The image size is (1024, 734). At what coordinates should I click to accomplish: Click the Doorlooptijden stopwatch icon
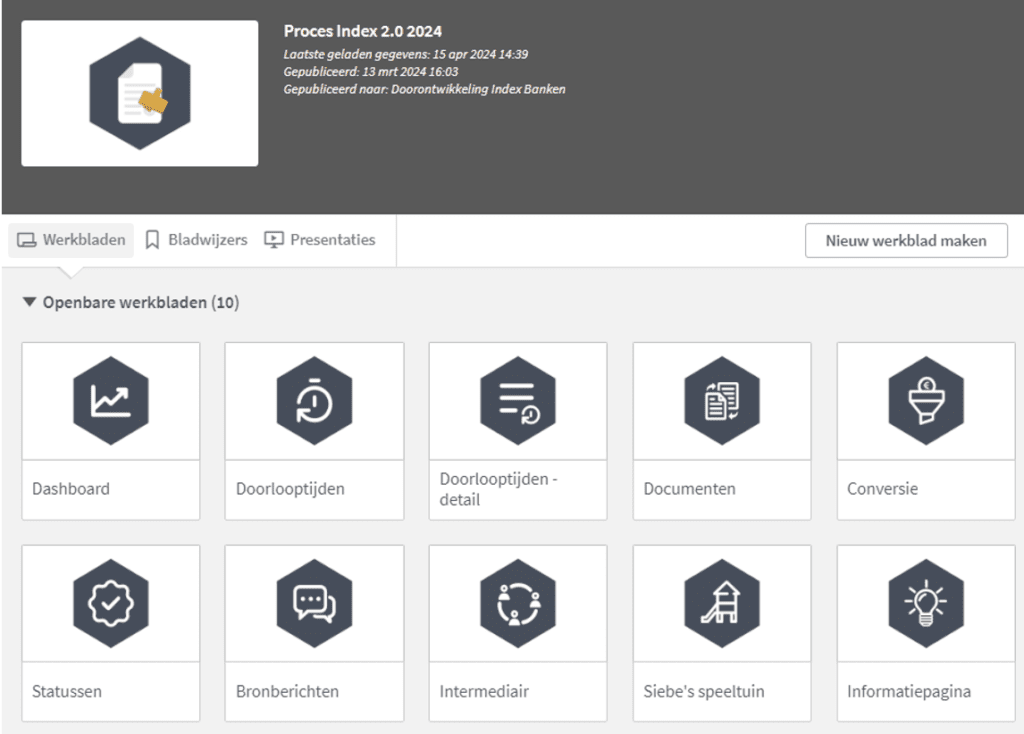click(314, 401)
